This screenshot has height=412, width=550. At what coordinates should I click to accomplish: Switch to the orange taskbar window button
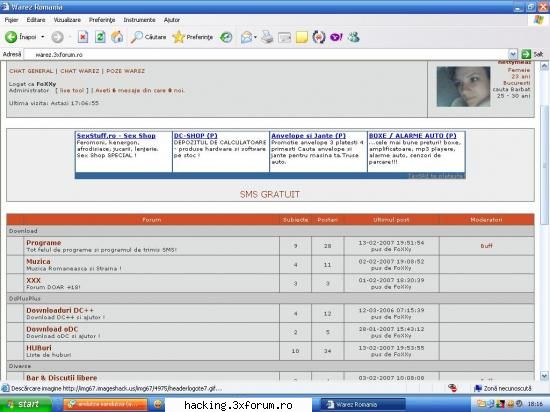point(106,404)
